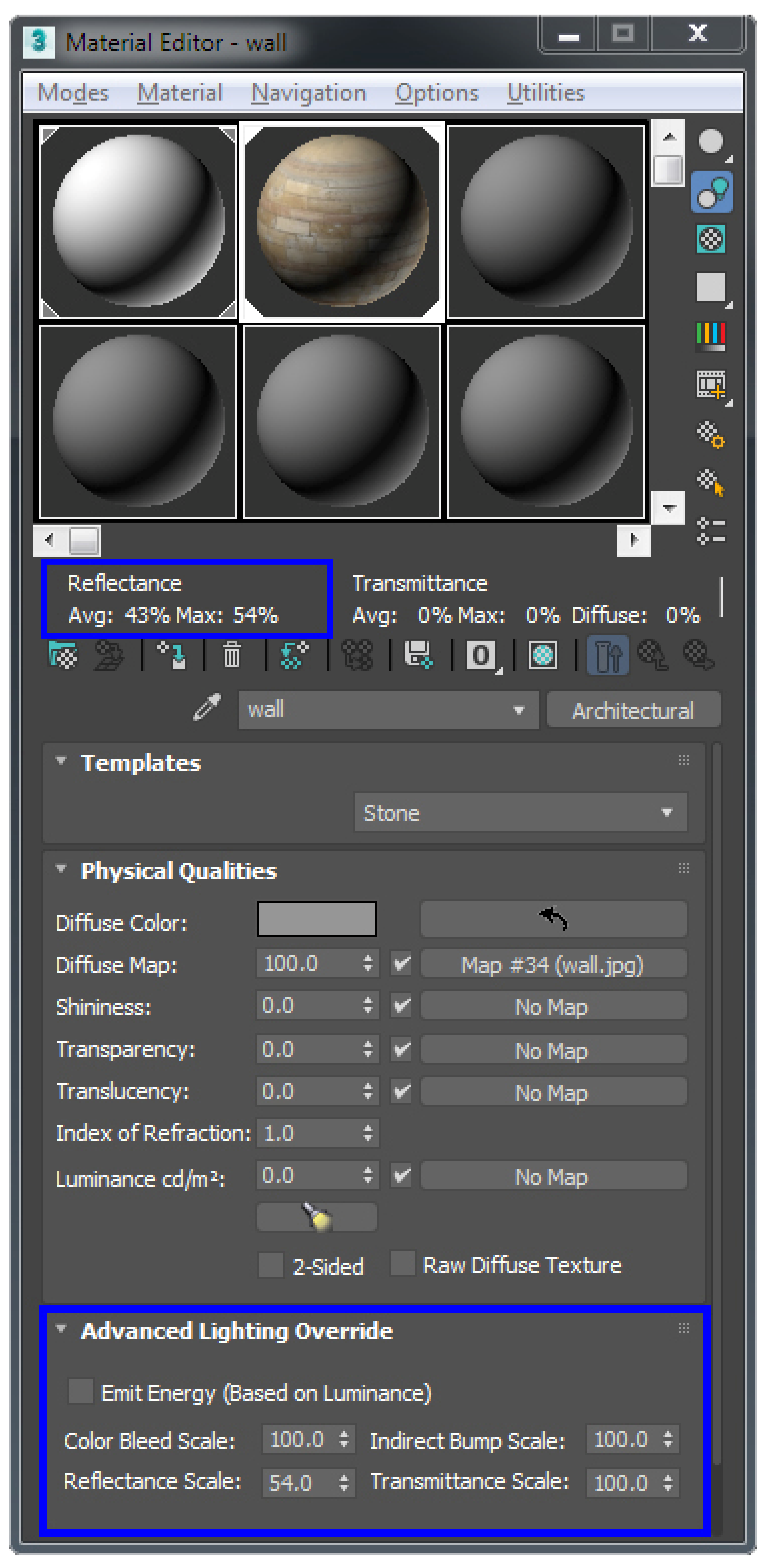Image resolution: width=769 pixels, height=1568 pixels.
Task: Toggle the Backlight icon in side toolbar
Action: (x=711, y=192)
